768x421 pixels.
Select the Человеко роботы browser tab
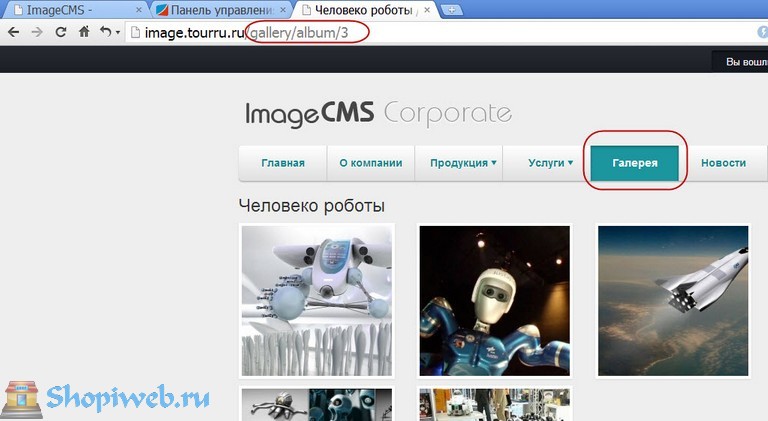click(366, 10)
